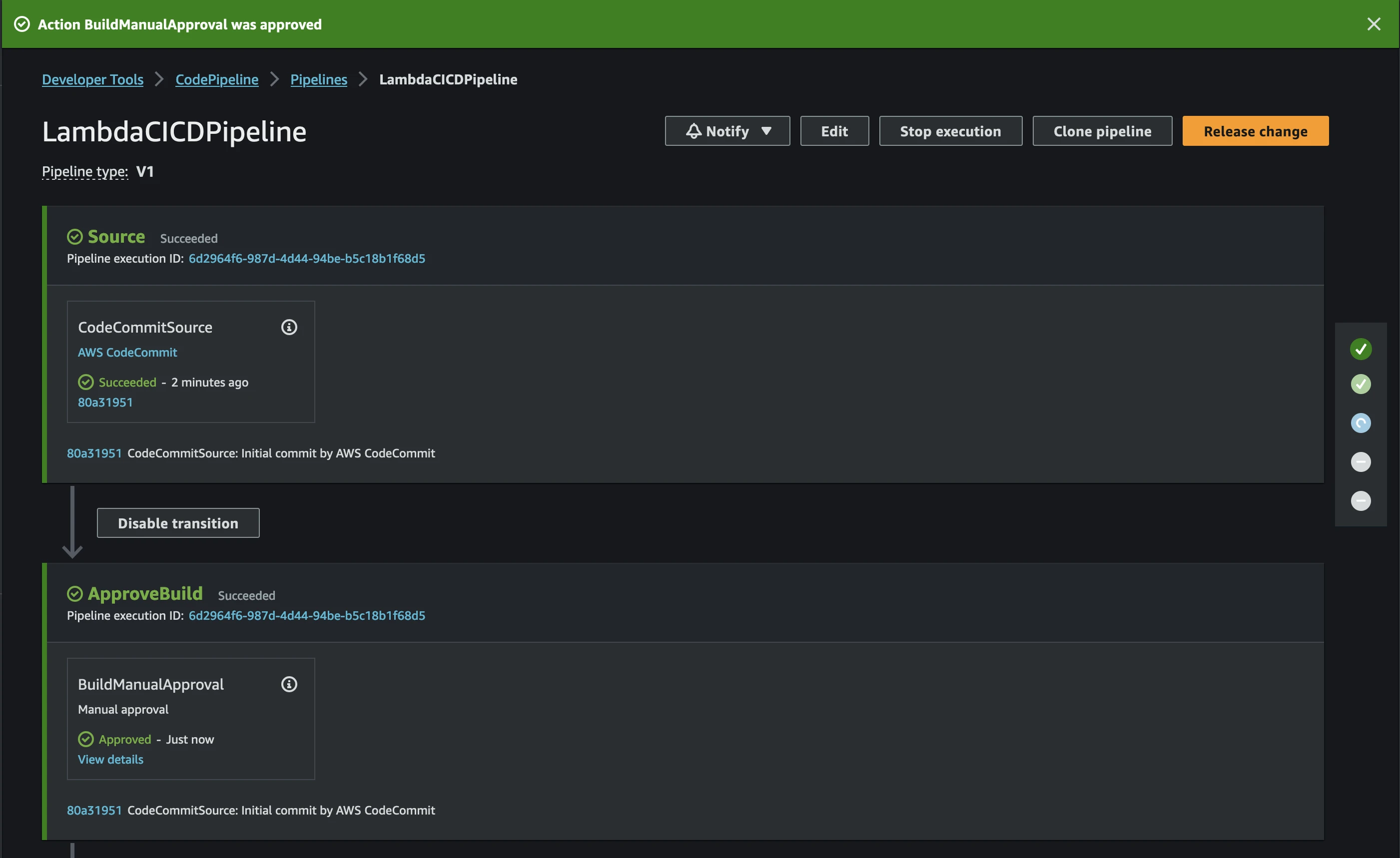
Task: Disable the transition after the Source stage
Action: 178,523
